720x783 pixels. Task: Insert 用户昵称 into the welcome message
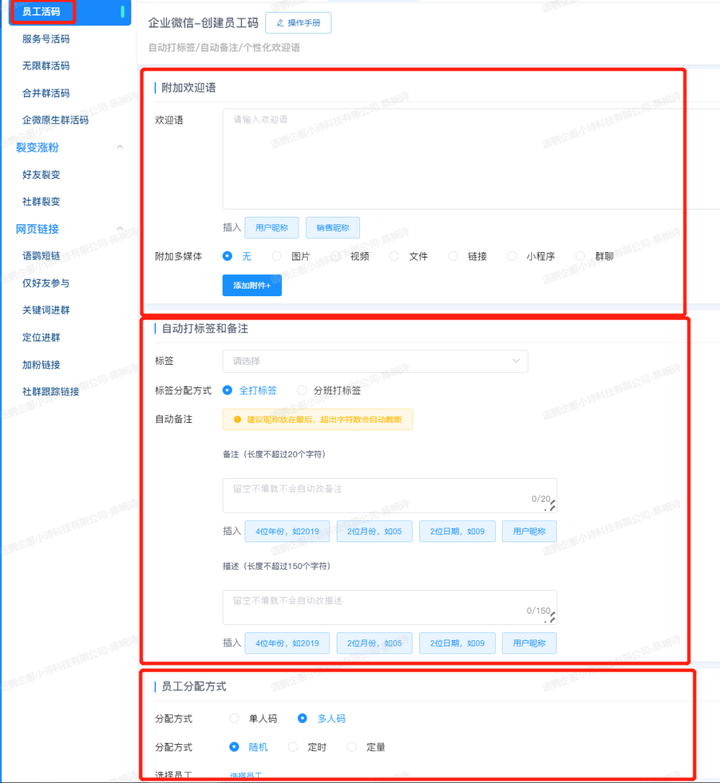(x=271, y=227)
